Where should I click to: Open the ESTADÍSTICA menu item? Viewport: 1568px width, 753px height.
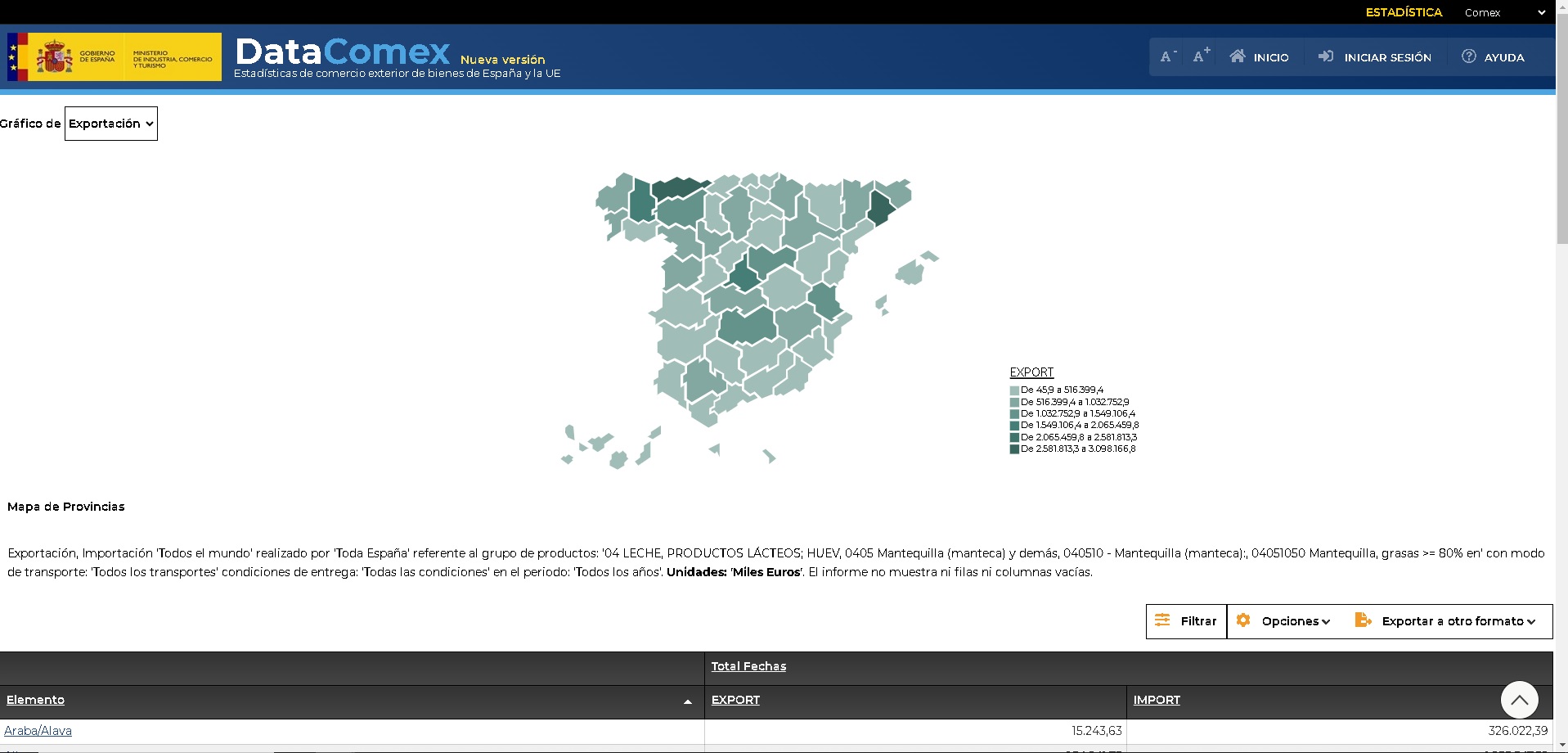tap(1404, 12)
